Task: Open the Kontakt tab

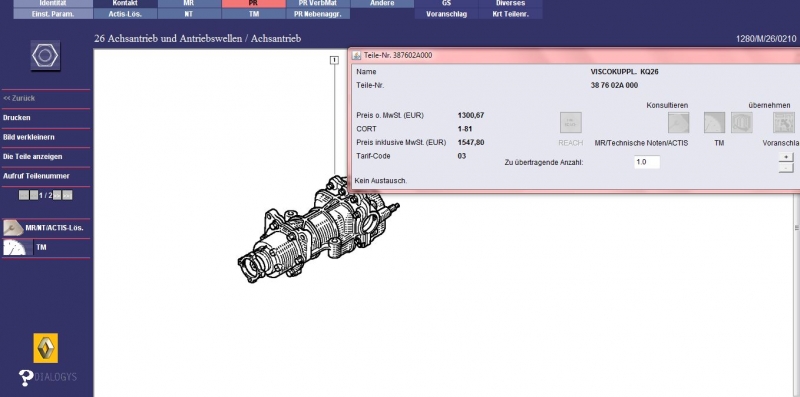Action: (126, 3)
